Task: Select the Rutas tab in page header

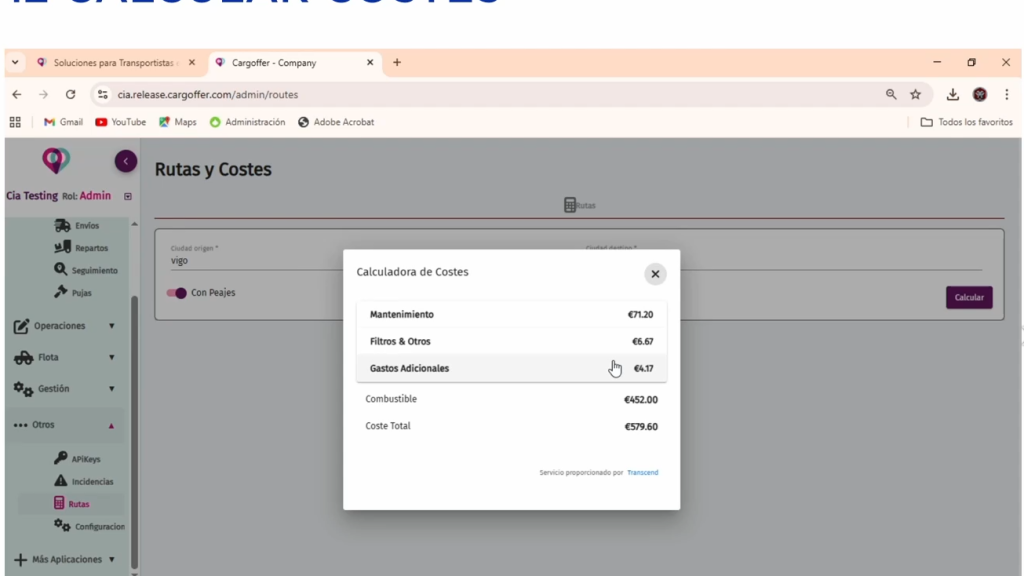Action: pyautogui.click(x=580, y=205)
